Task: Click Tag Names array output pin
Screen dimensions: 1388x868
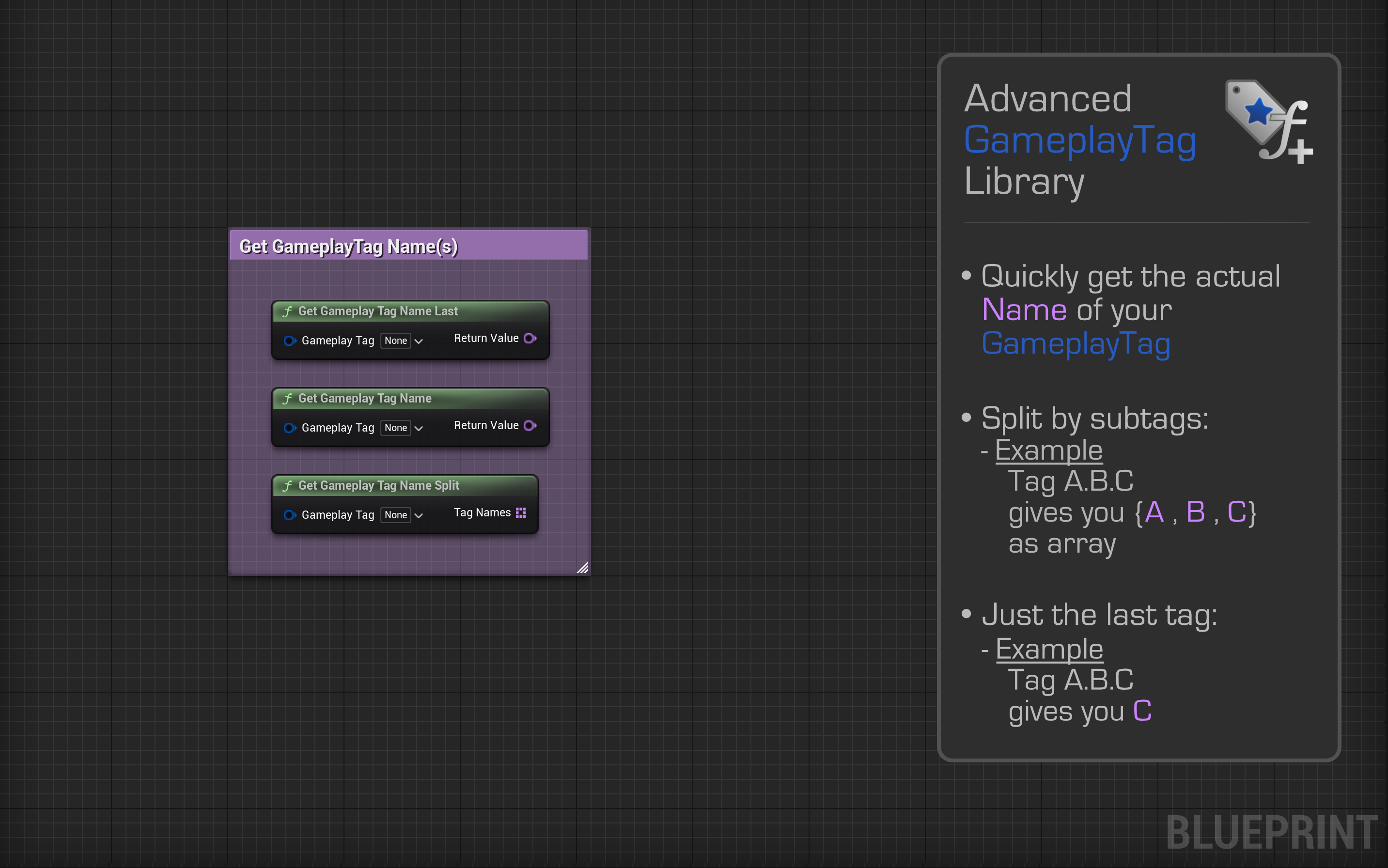Action: [x=521, y=512]
